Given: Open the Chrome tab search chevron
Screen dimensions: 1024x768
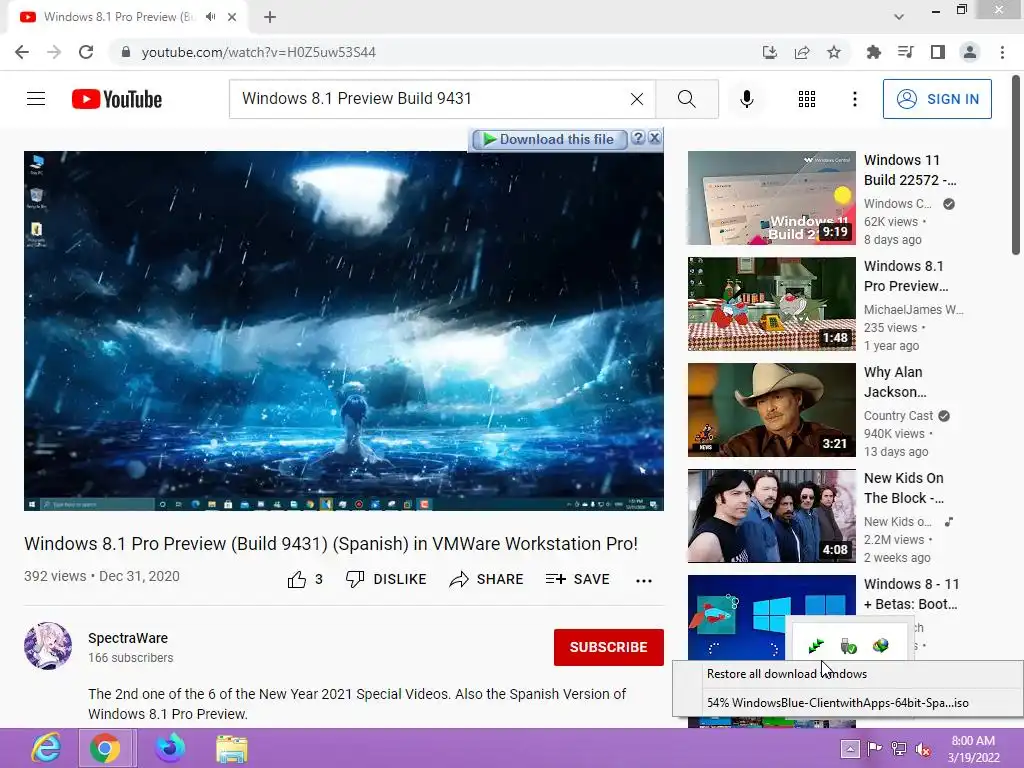Looking at the screenshot, I should click(x=899, y=17).
